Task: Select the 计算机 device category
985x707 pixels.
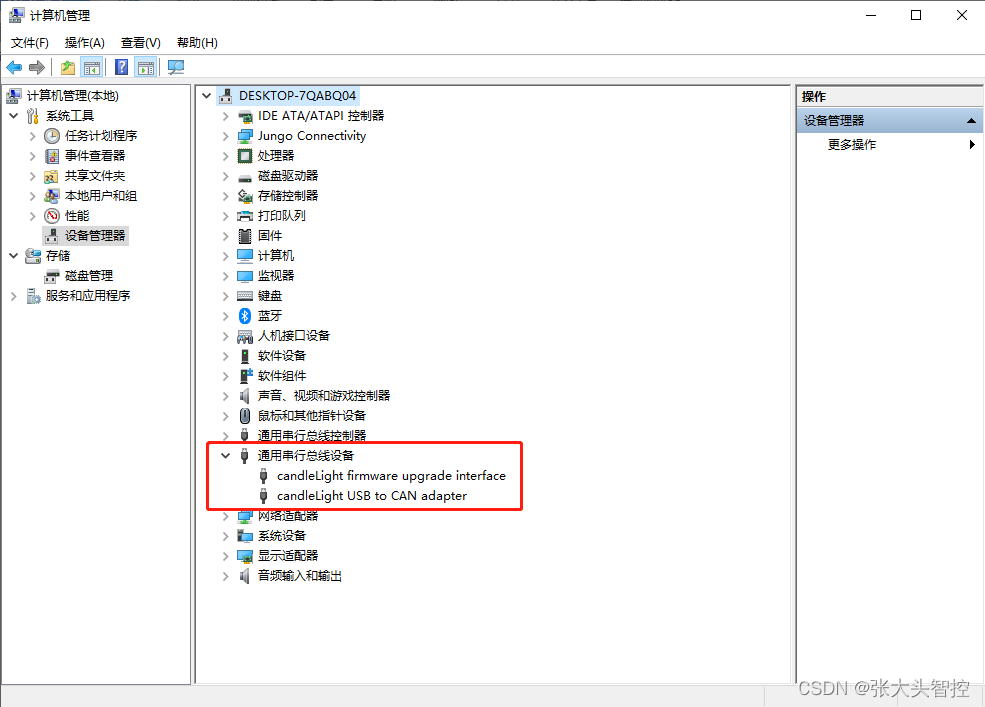Action: pyautogui.click(x=276, y=256)
